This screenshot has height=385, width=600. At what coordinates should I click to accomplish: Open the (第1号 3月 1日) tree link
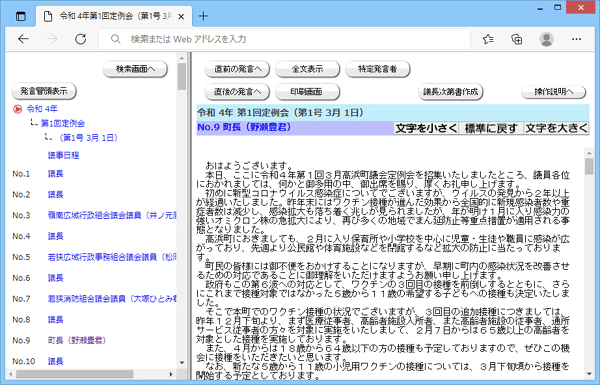click(88, 138)
